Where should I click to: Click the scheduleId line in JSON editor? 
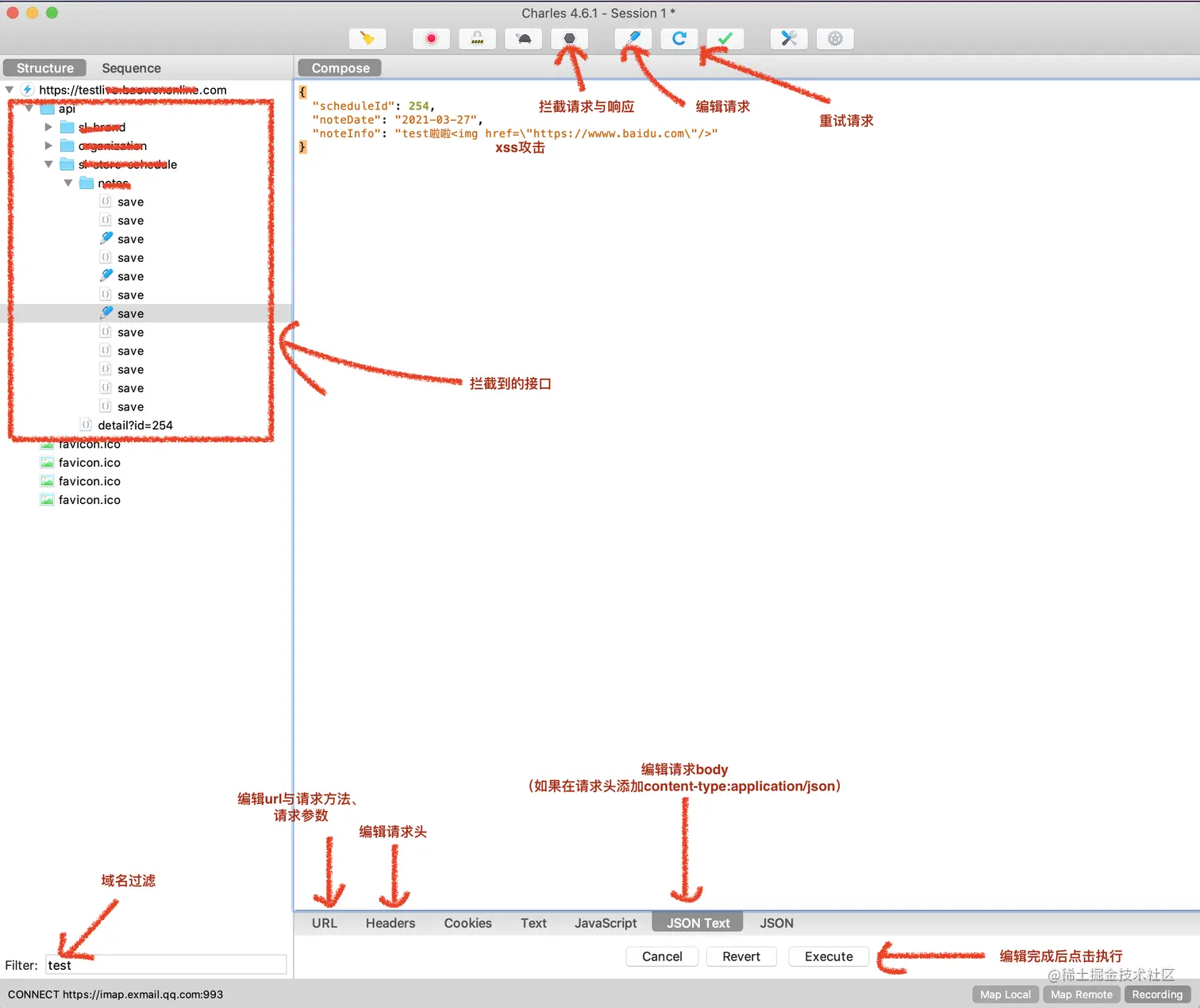[373, 106]
